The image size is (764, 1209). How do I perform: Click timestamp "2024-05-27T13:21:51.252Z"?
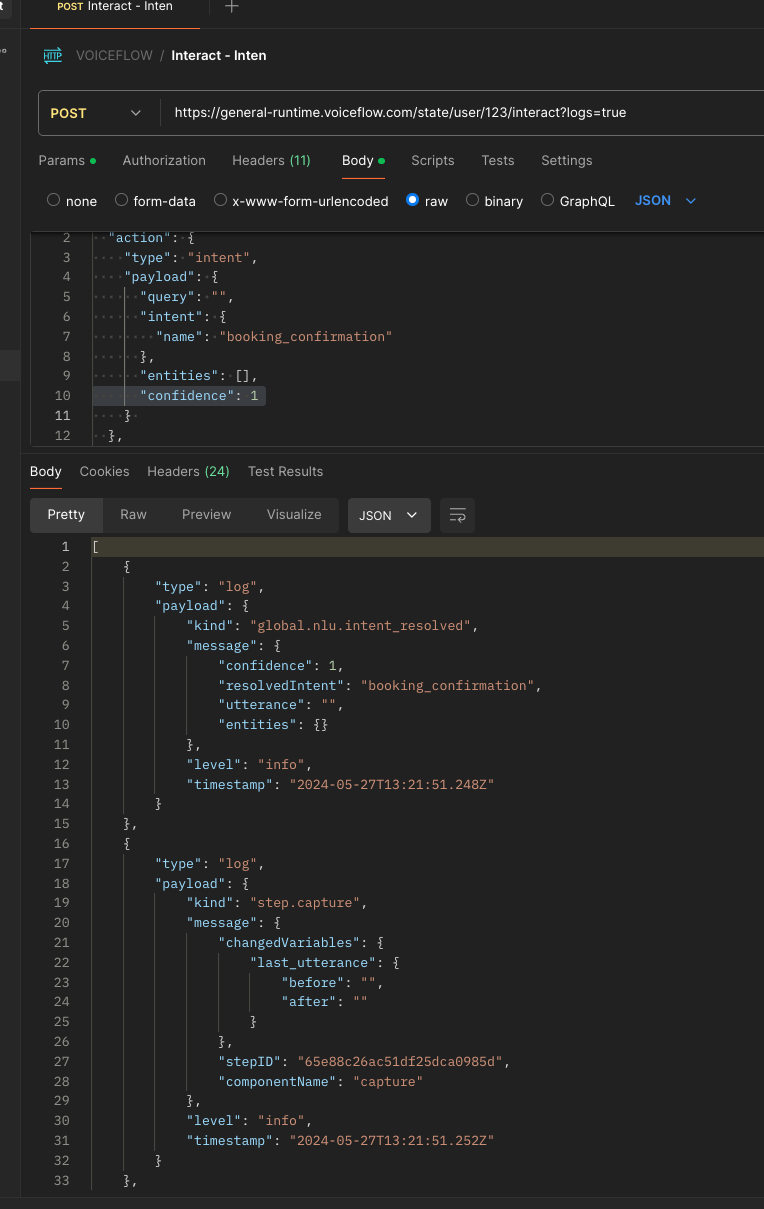click(391, 1141)
